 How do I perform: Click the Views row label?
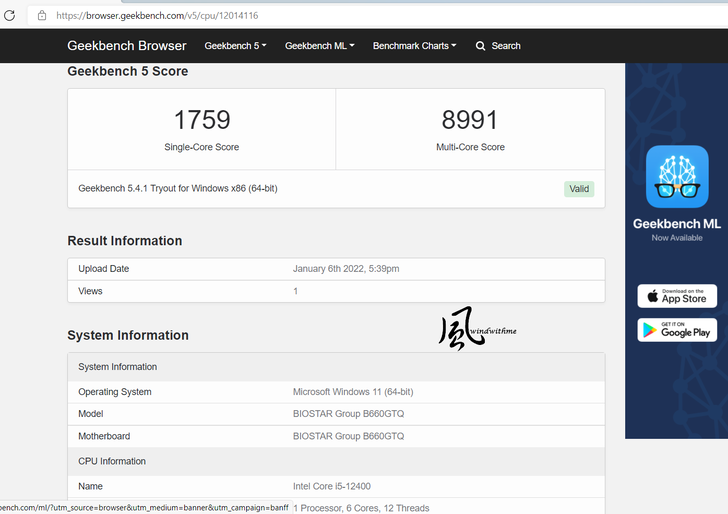pyautogui.click(x=90, y=291)
